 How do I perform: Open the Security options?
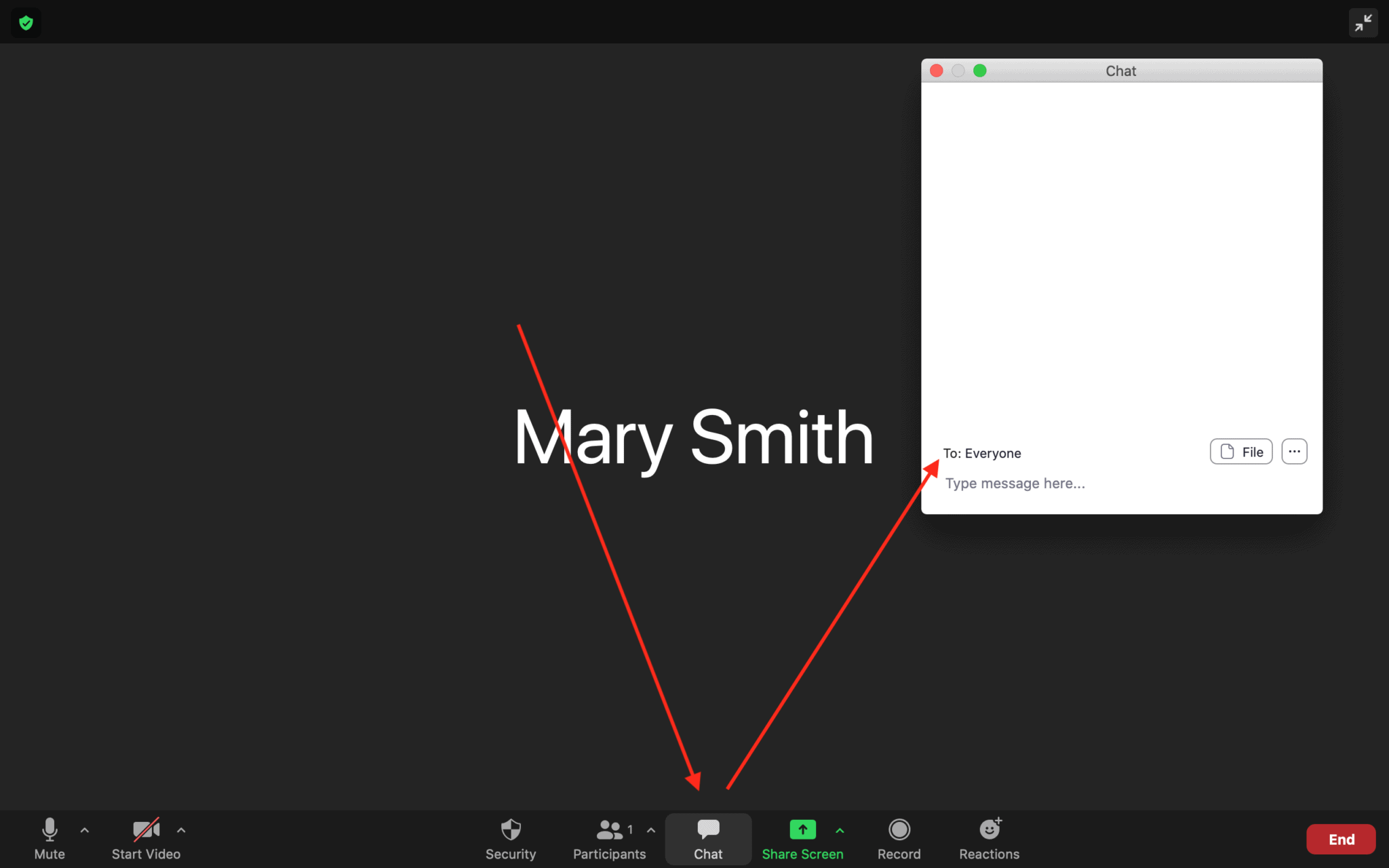[510, 839]
